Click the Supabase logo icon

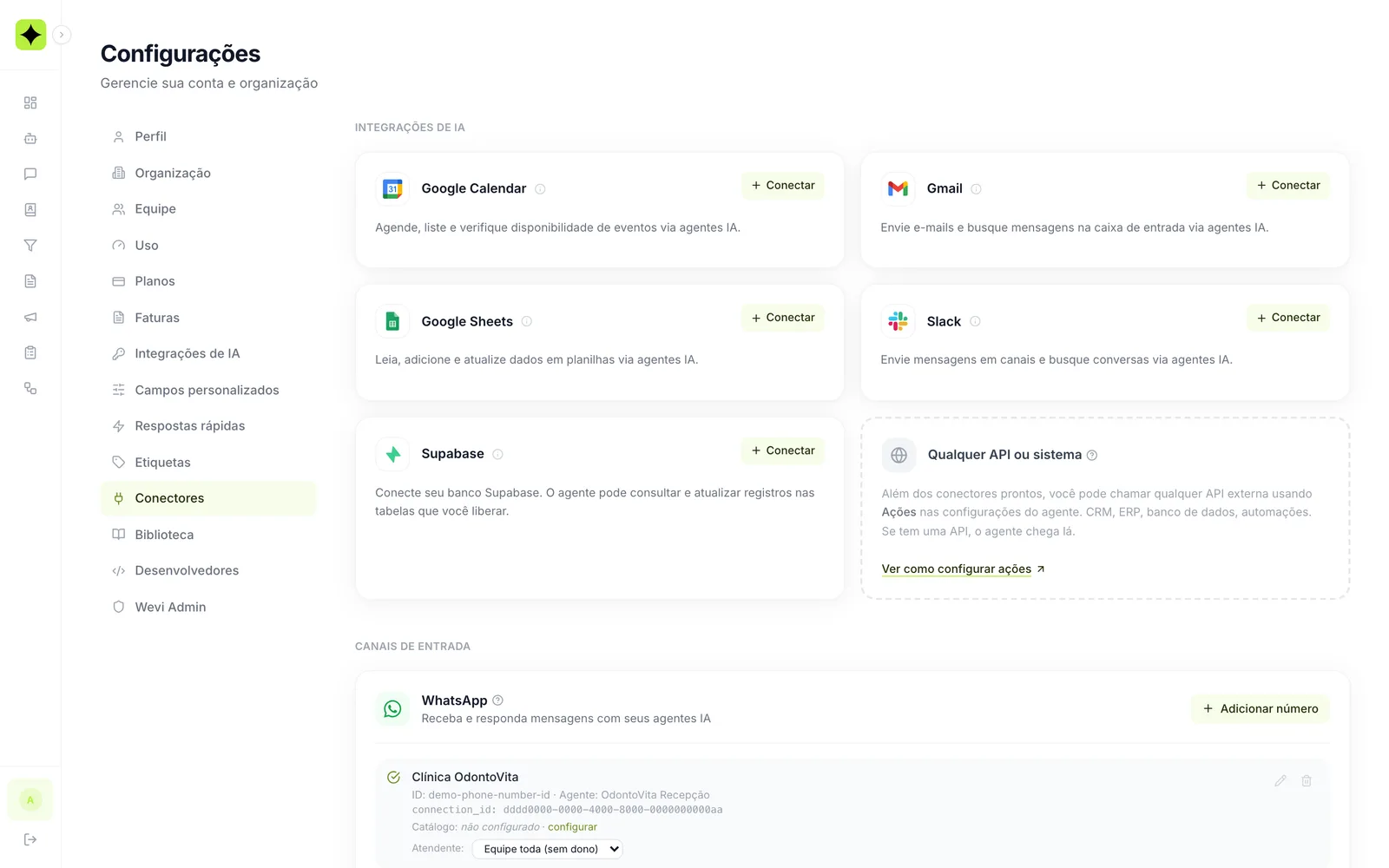click(x=392, y=454)
